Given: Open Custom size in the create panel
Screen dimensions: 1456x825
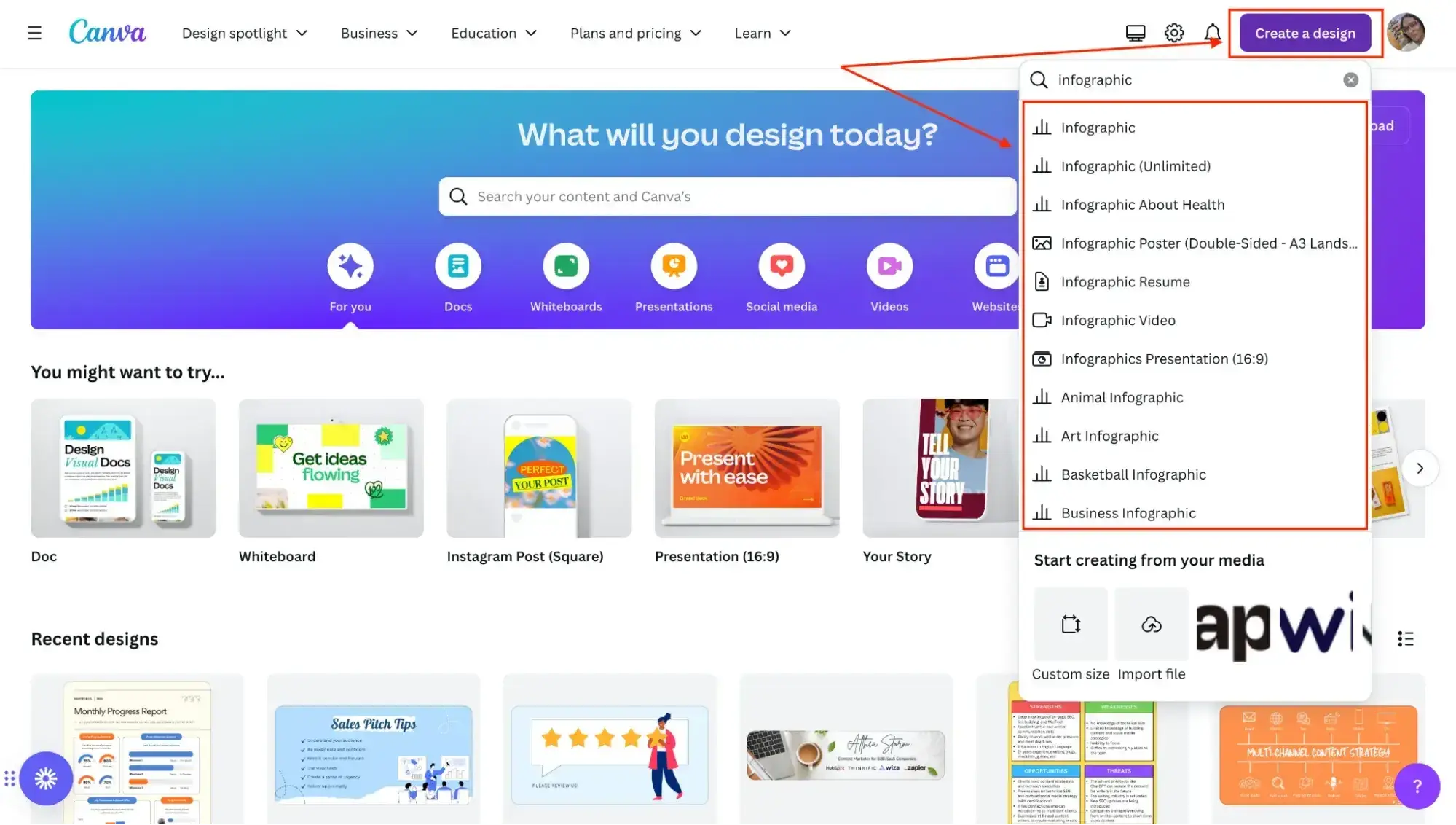Looking at the screenshot, I should pos(1070,624).
